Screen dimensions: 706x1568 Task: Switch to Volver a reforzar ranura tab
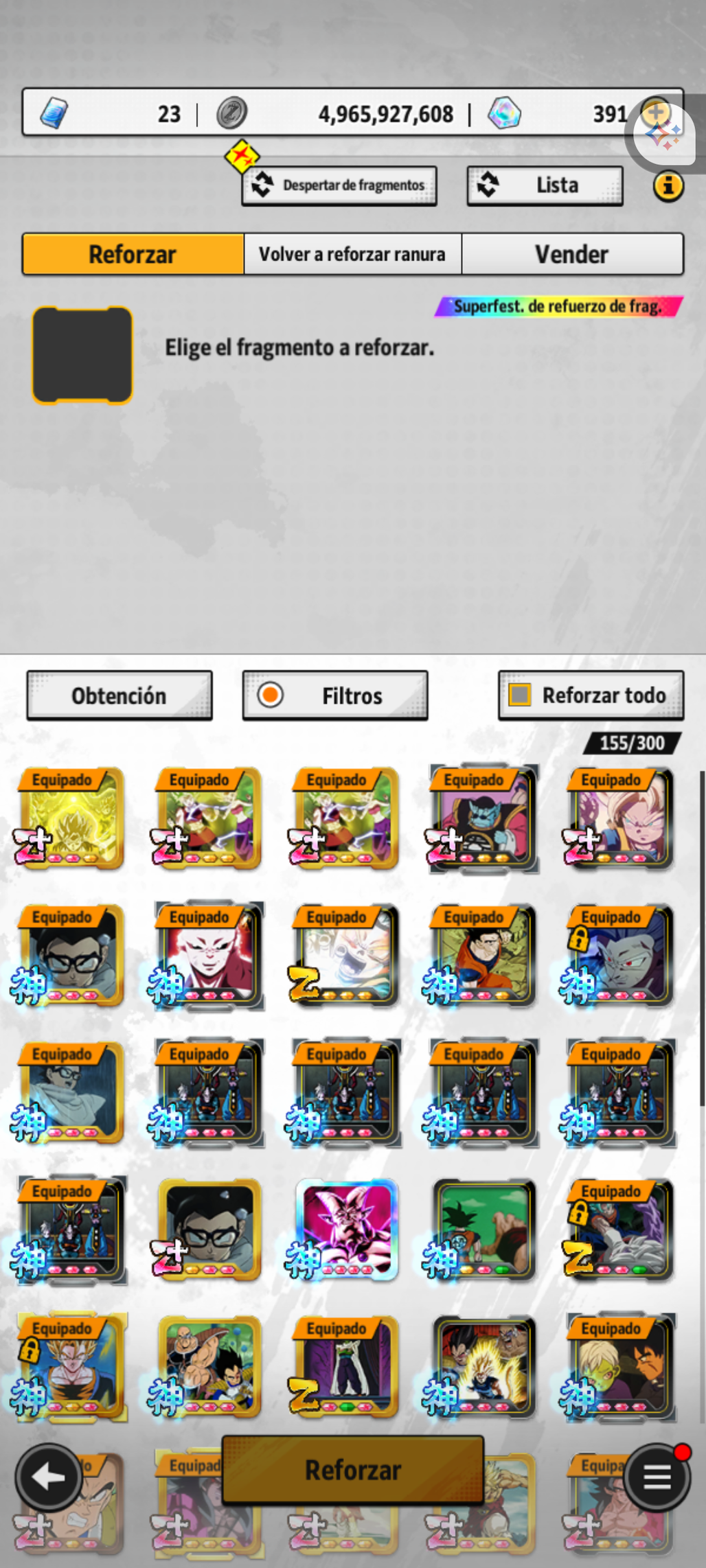point(352,254)
